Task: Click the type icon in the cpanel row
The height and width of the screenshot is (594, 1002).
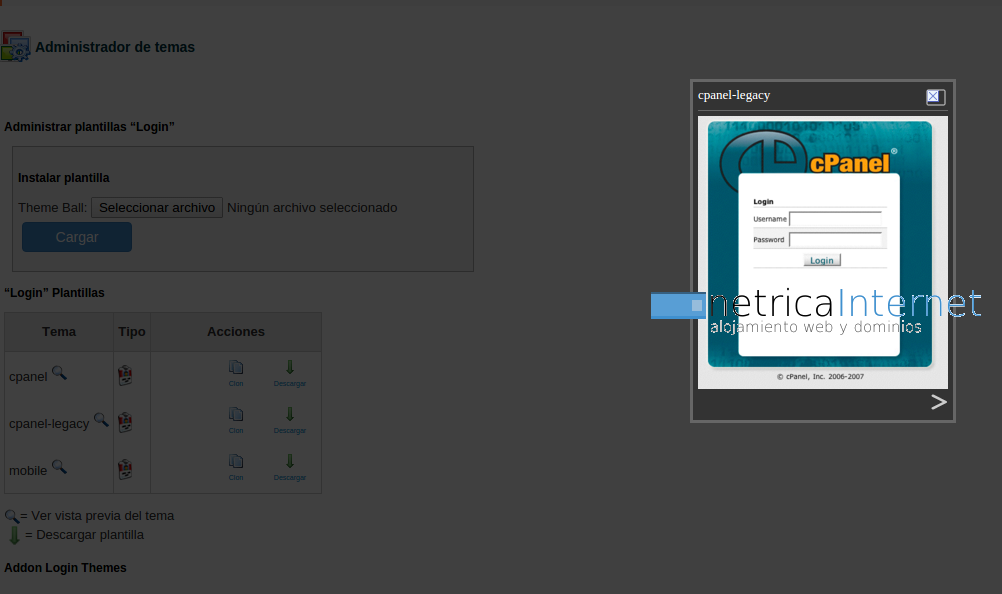Action: [x=126, y=375]
